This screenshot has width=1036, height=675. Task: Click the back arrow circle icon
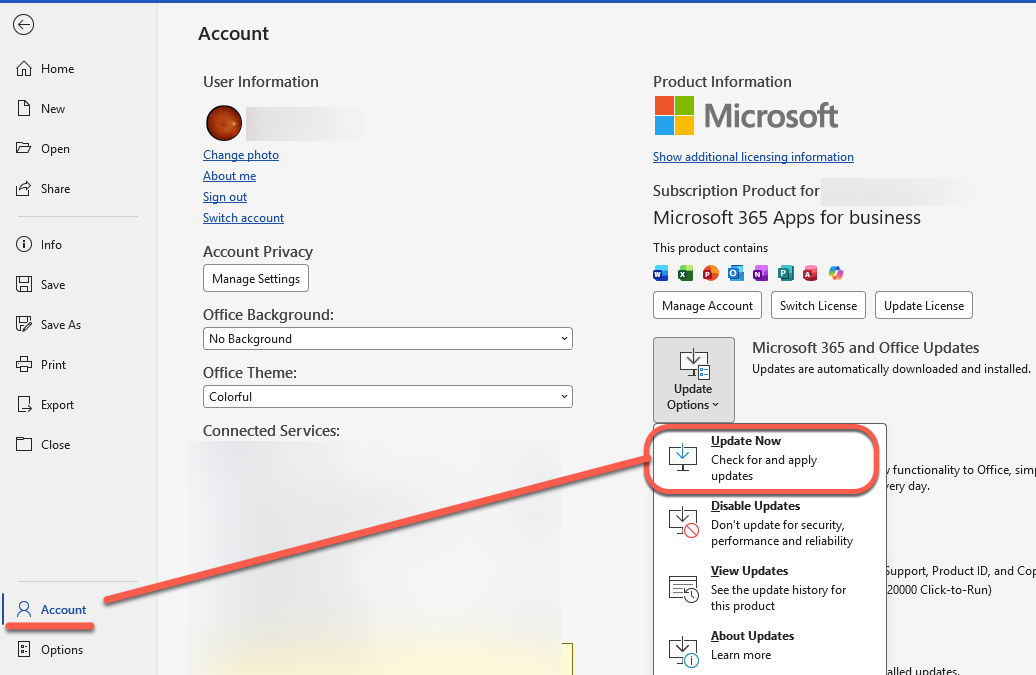23,25
